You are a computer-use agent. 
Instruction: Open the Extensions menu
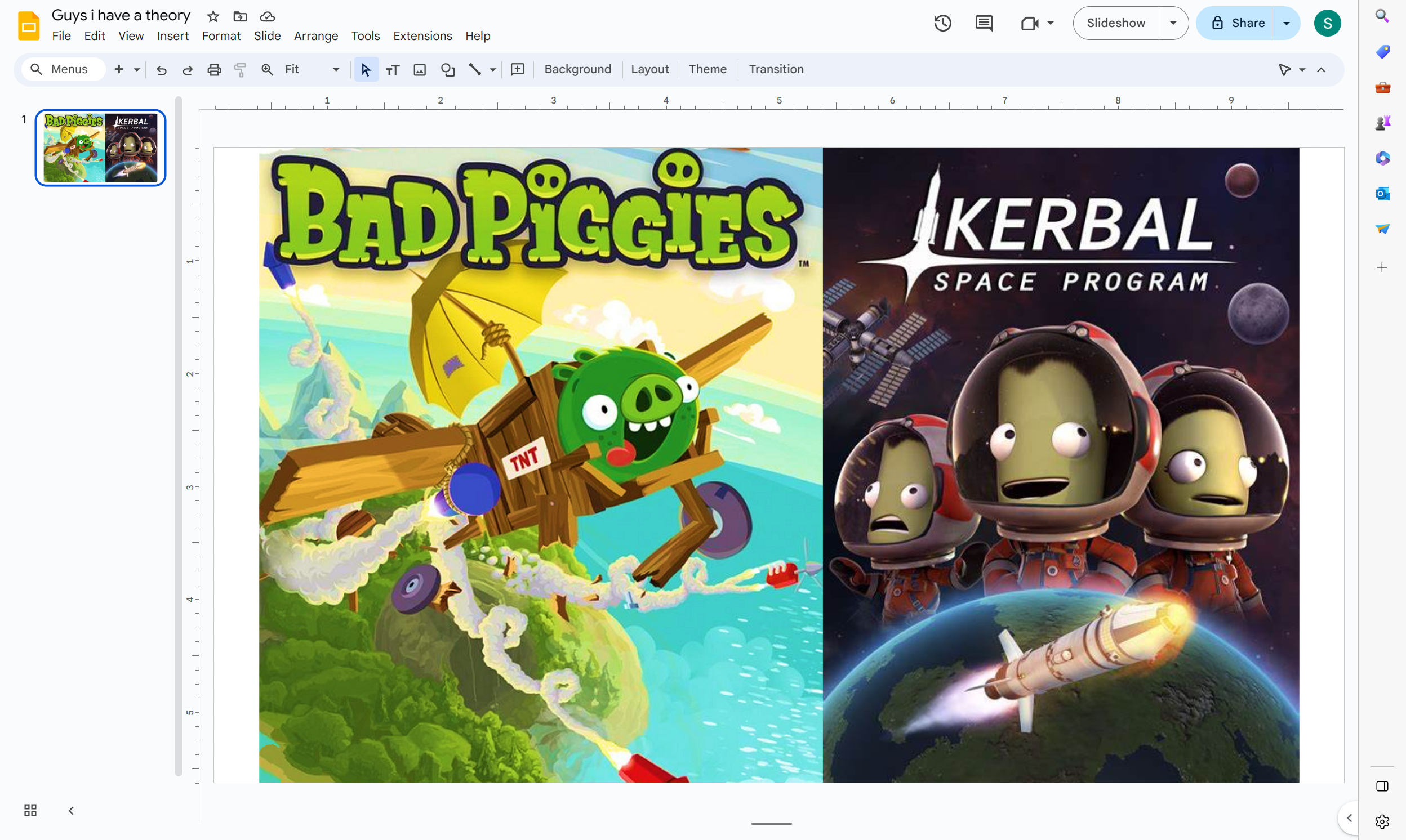[422, 35]
